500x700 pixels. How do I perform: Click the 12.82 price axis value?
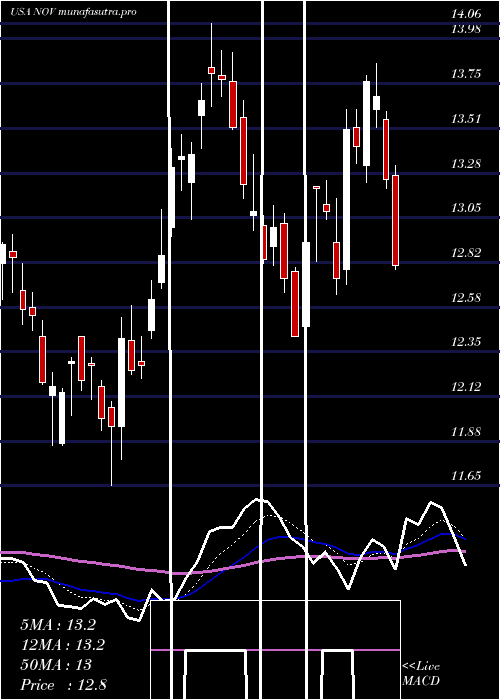click(466, 253)
